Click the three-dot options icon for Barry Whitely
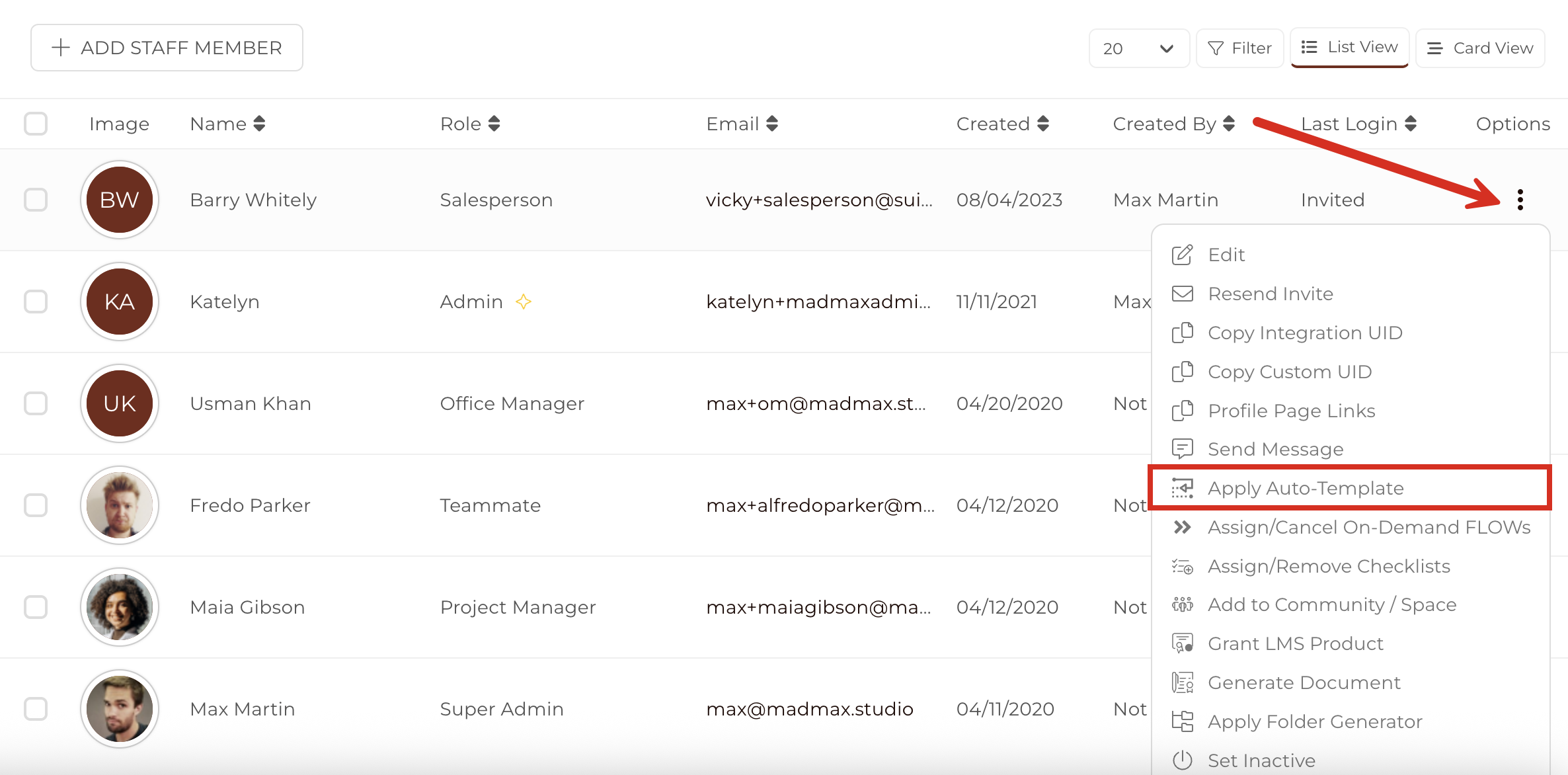 (1520, 200)
